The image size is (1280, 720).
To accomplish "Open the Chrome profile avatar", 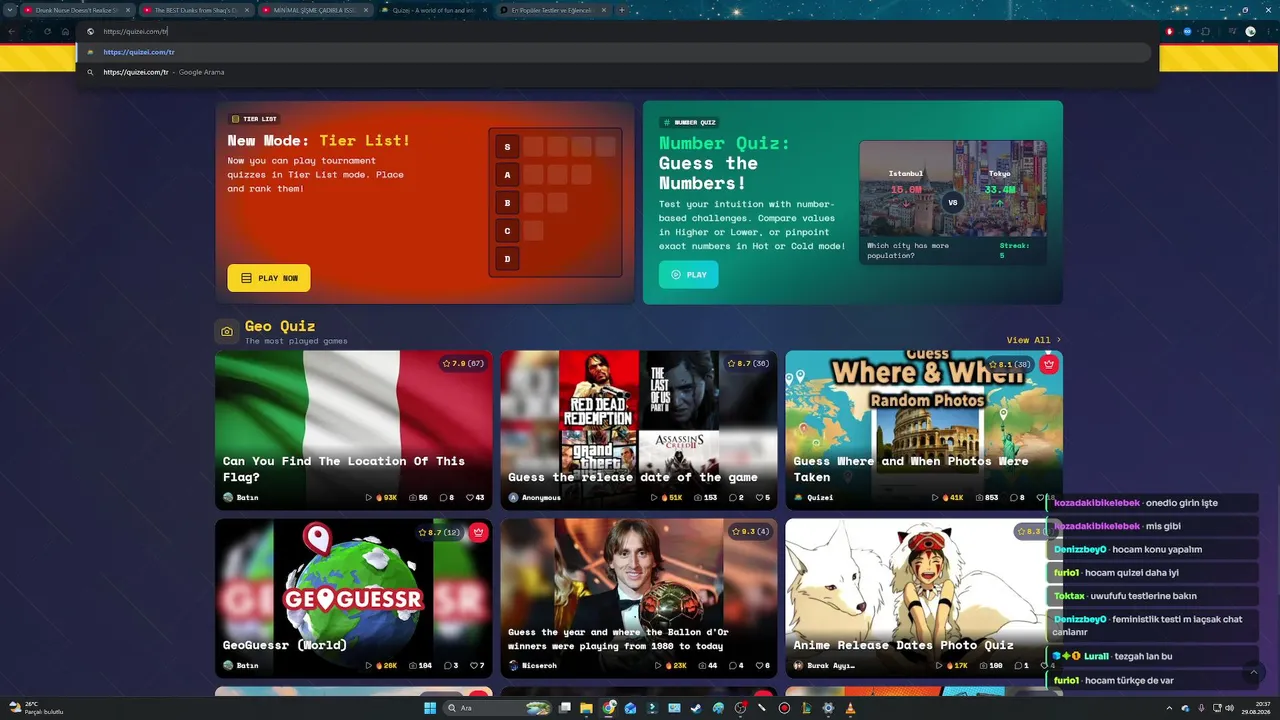I will point(1250,31).
